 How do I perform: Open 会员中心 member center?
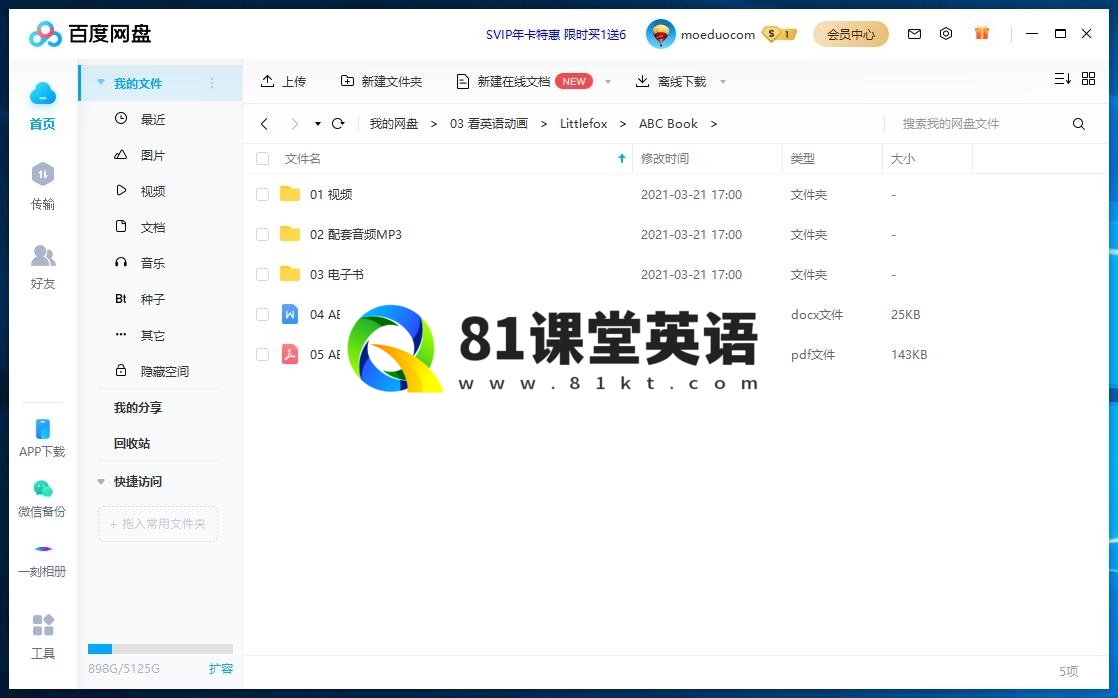point(851,34)
